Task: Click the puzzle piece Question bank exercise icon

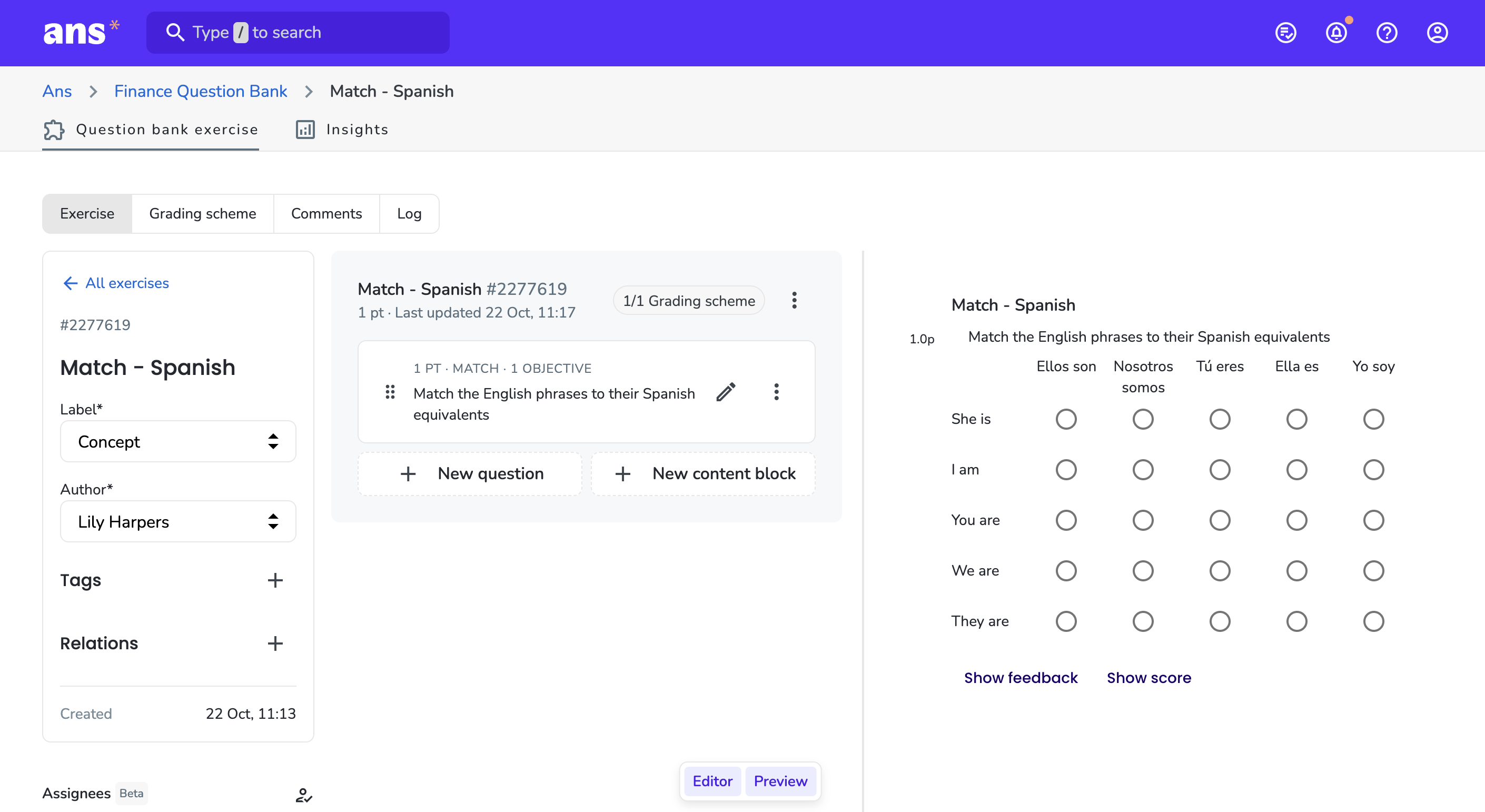Action: coord(54,130)
